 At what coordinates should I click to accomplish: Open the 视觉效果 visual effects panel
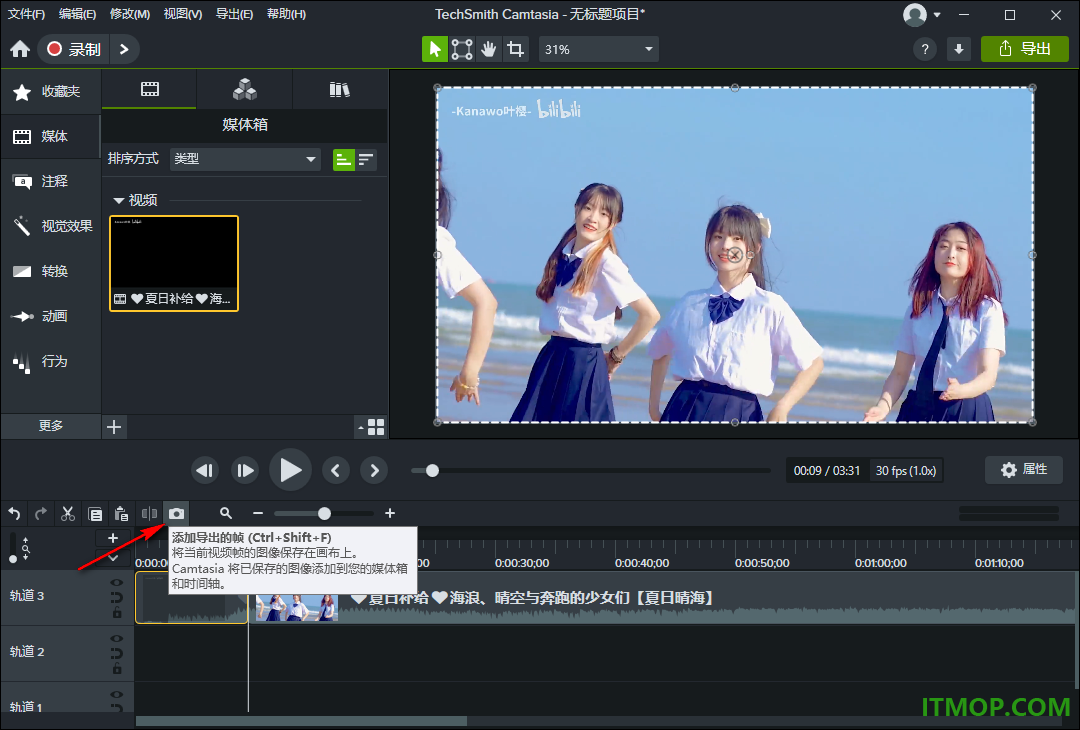[x=50, y=226]
